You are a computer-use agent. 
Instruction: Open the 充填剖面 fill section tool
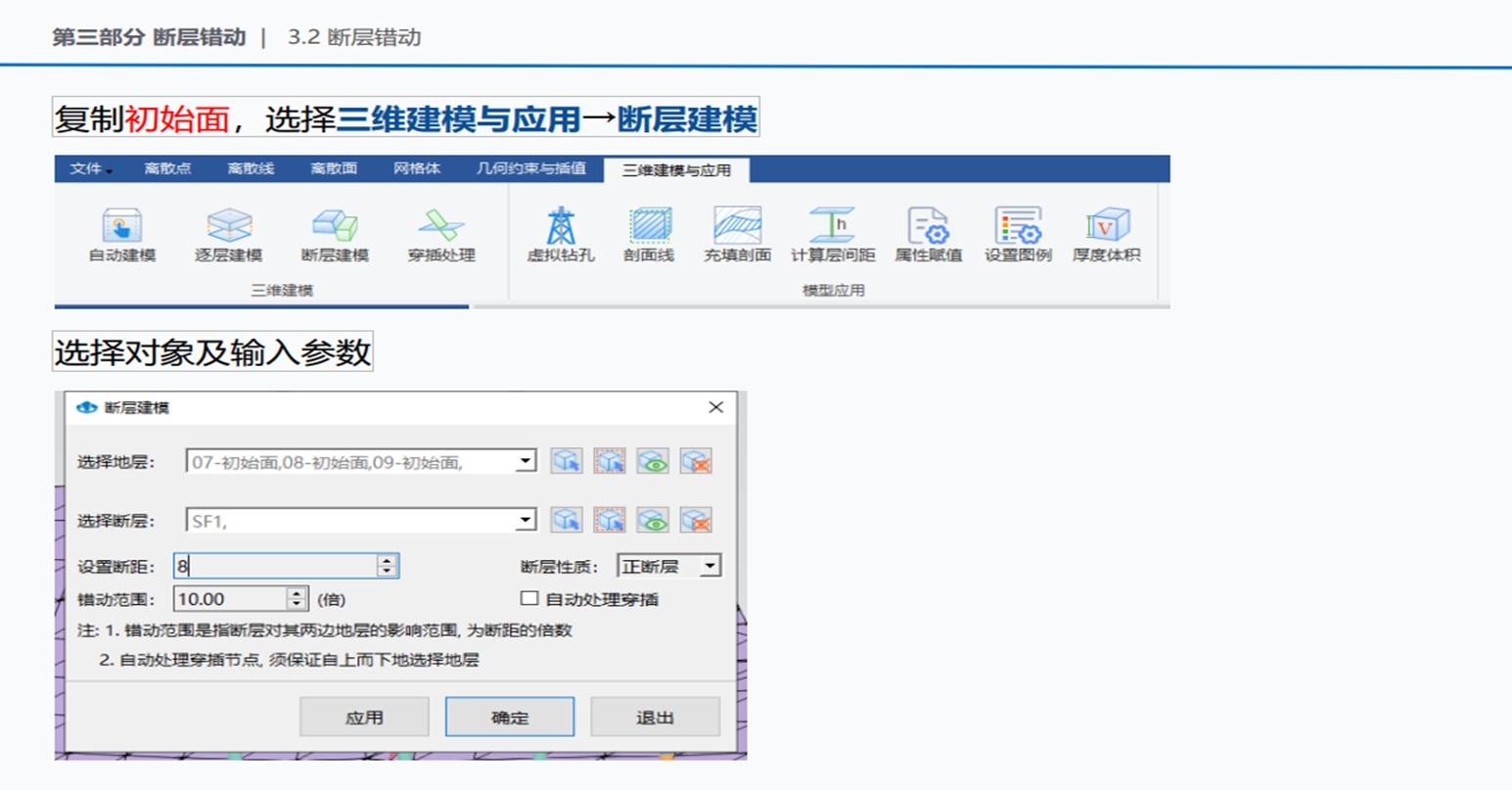pos(737,235)
